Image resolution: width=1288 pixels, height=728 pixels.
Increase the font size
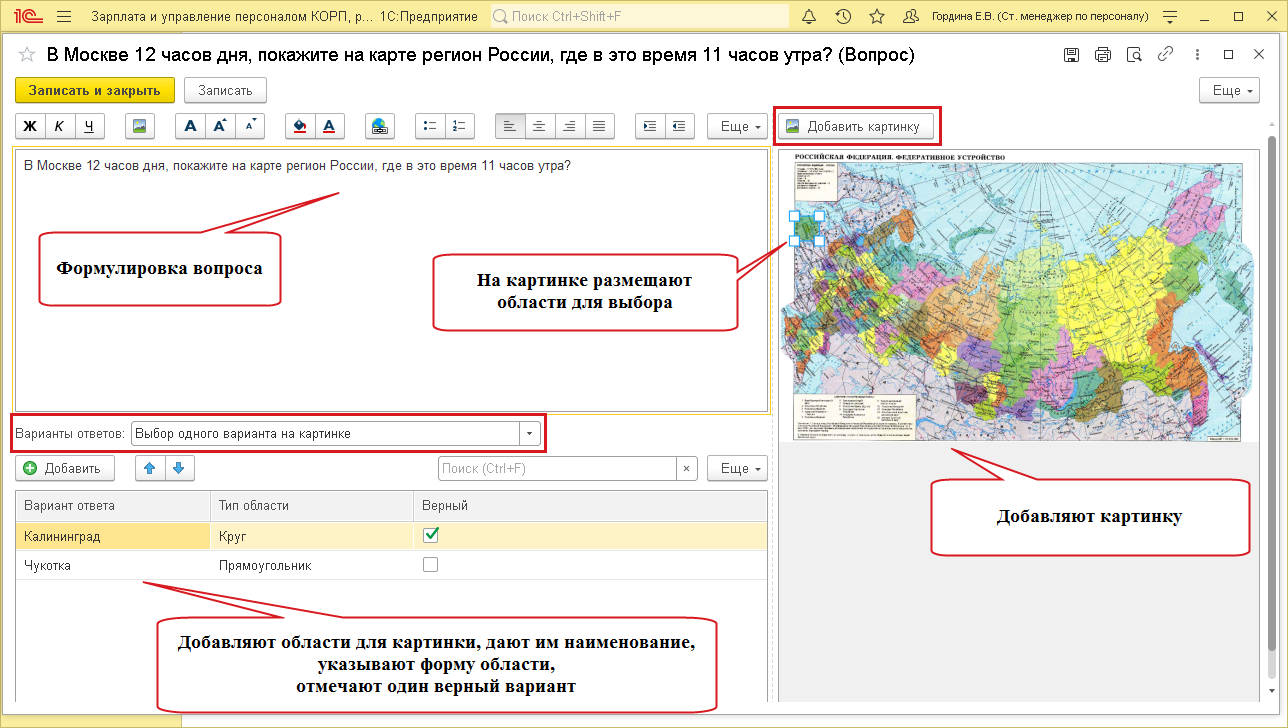220,126
